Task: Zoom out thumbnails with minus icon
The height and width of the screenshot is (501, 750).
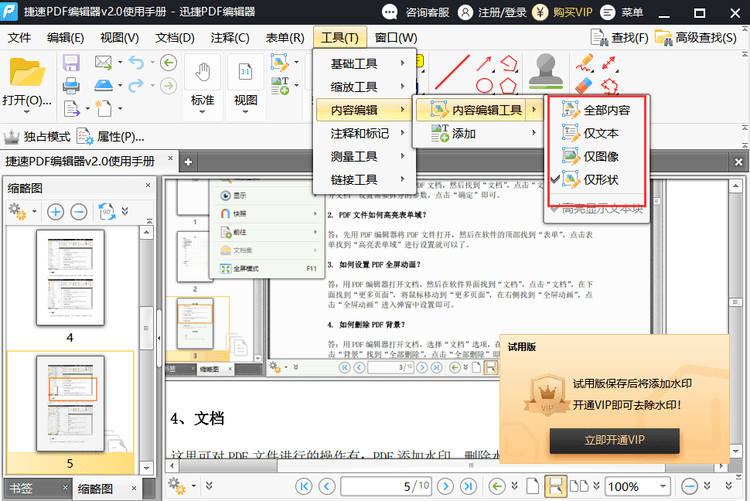Action: point(78,212)
